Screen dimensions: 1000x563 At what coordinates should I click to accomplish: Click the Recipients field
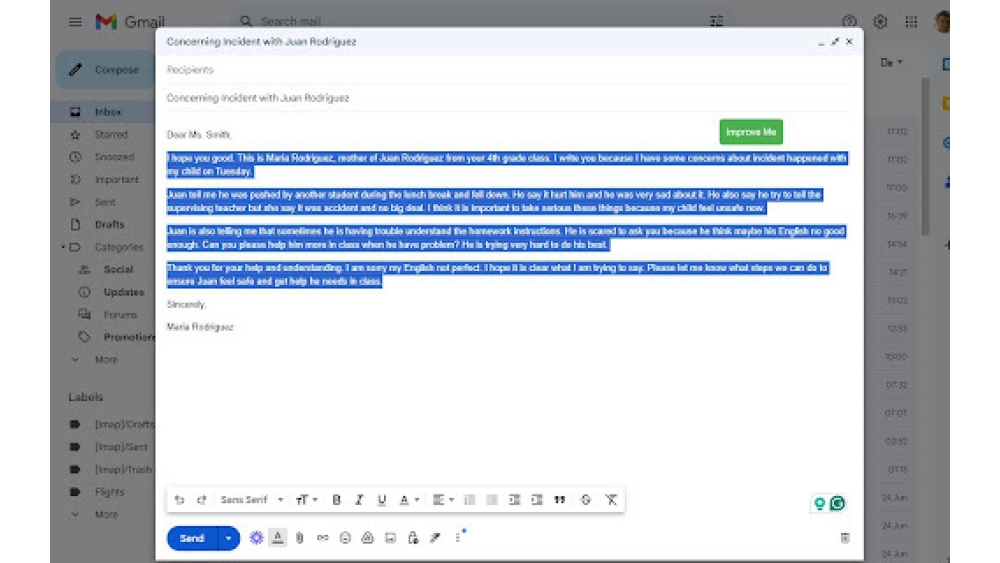pyautogui.click(x=508, y=69)
